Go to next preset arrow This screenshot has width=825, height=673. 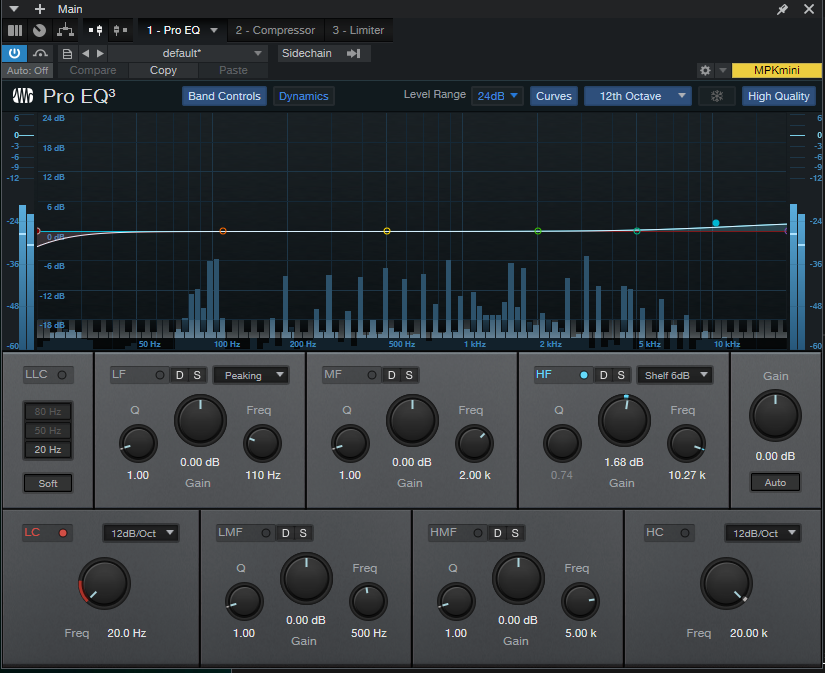pyautogui.click(x=100, y=53)
